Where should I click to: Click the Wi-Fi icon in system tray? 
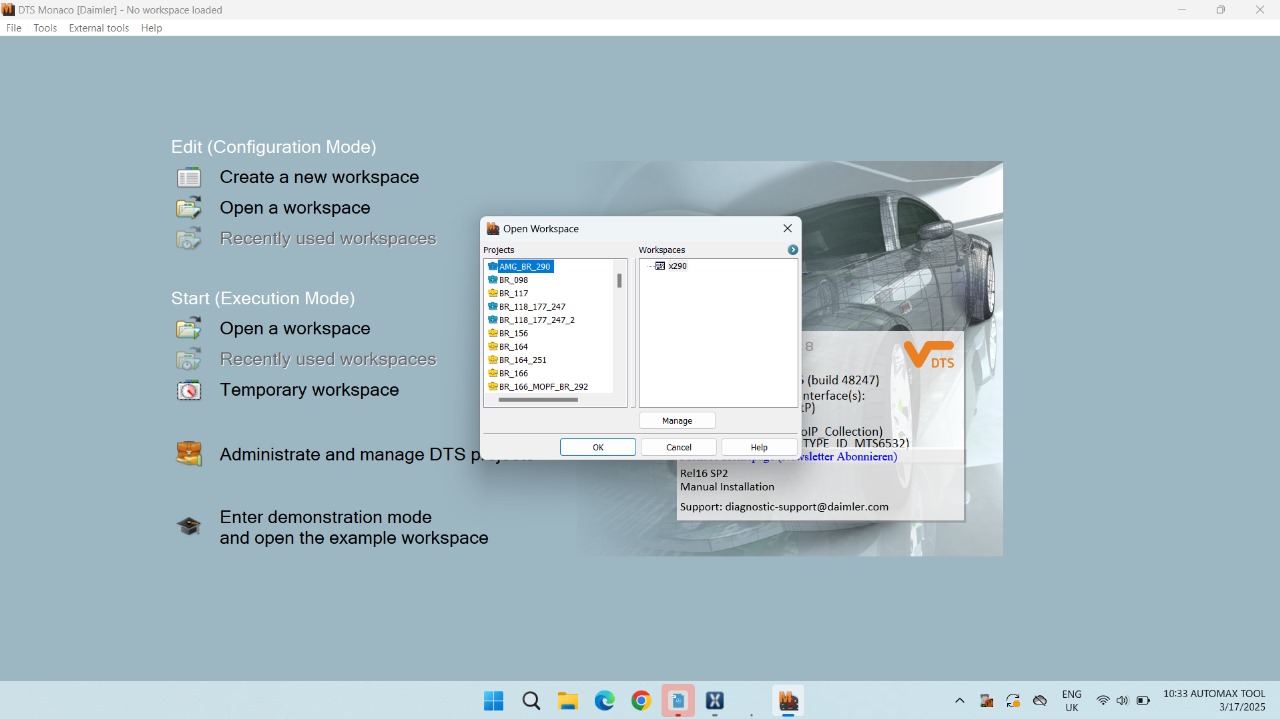[x=1103, y=701]
